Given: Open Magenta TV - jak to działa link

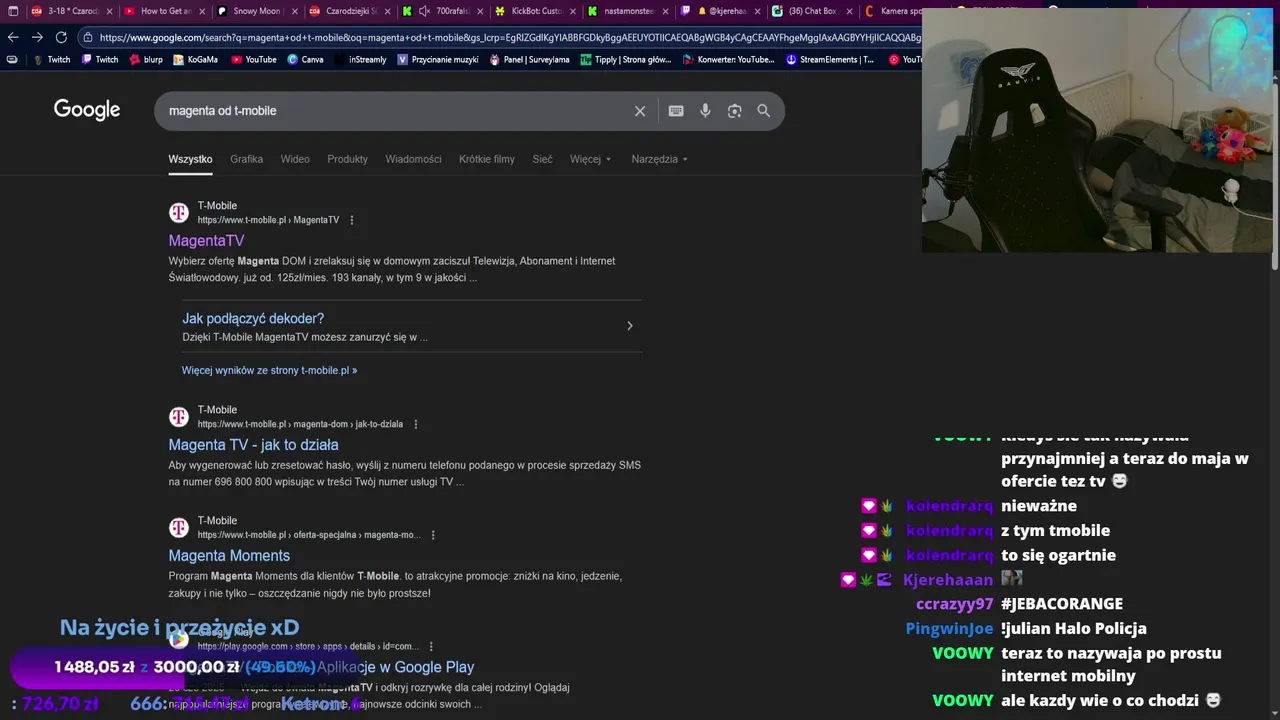Looking at the screenshot, I should tap(253, 445).
